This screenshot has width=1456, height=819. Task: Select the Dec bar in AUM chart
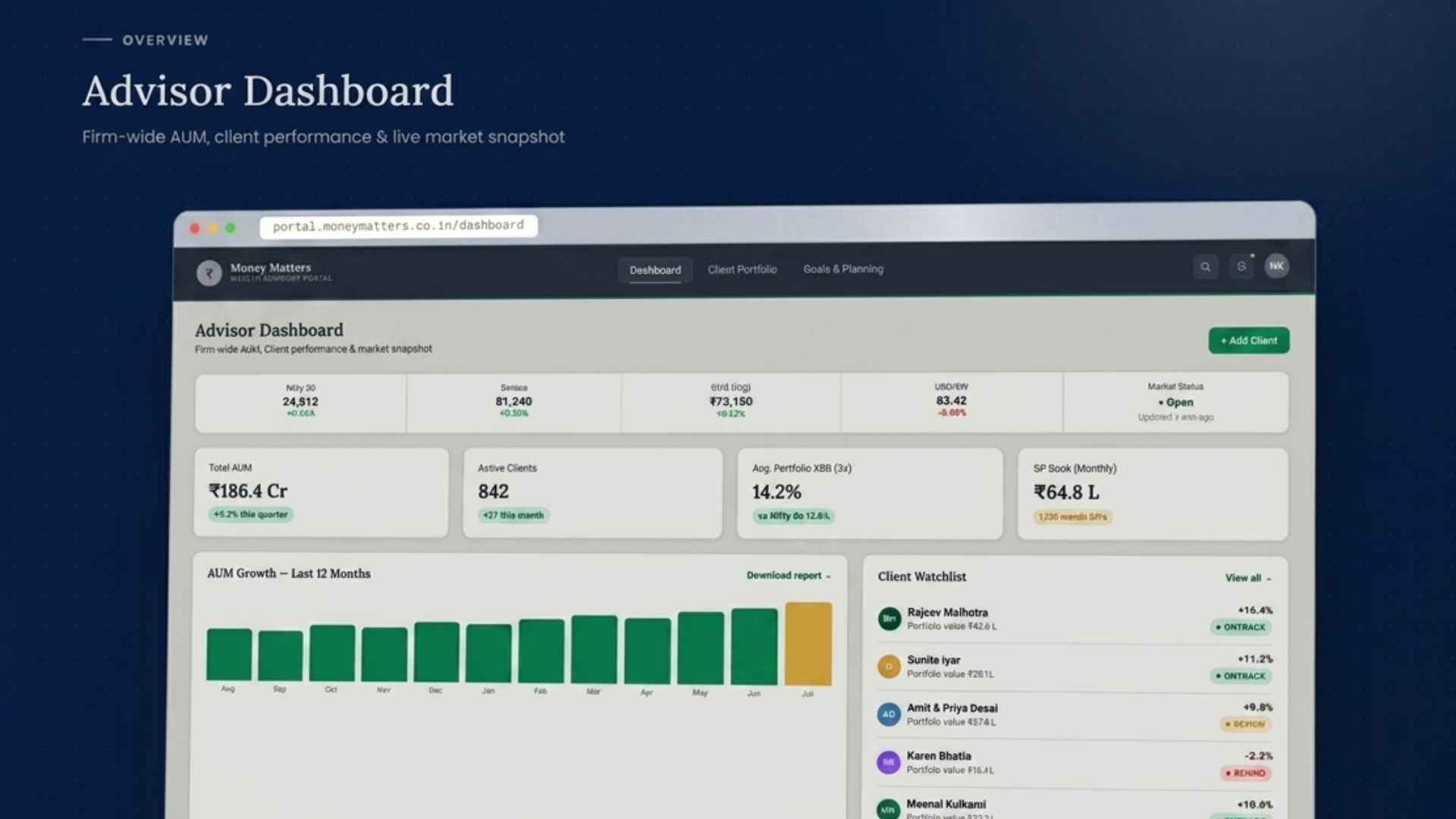(437, 652)
